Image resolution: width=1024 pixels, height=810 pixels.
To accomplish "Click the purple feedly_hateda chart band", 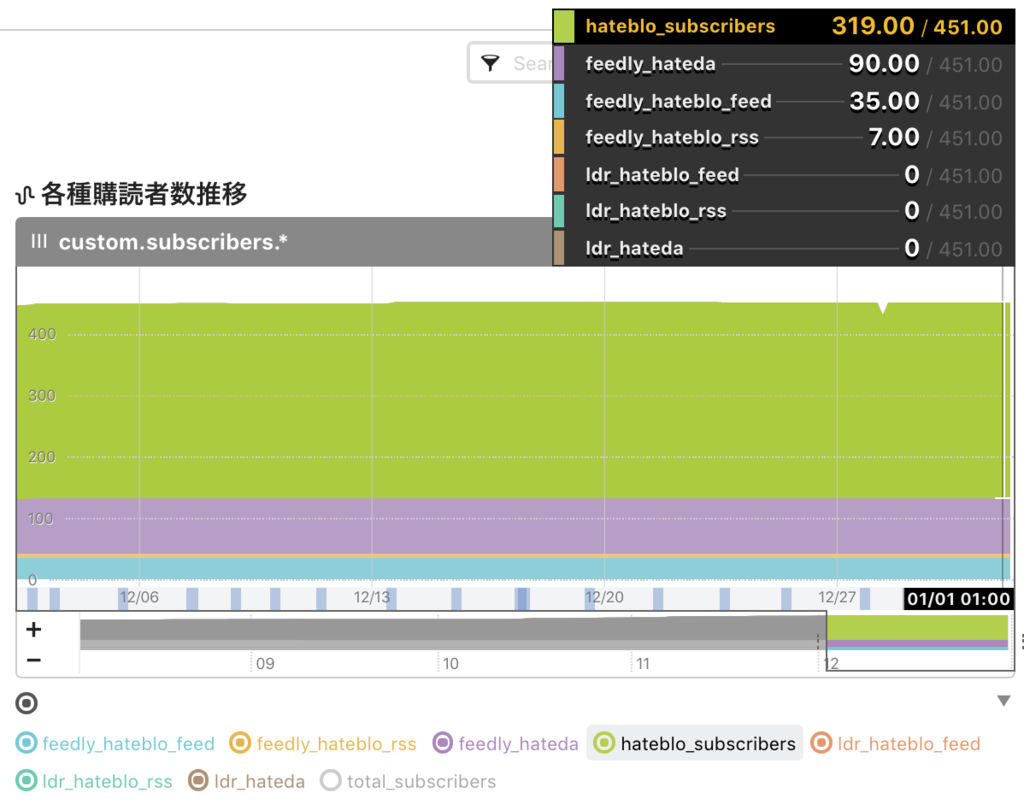I will tap(513, 526).
